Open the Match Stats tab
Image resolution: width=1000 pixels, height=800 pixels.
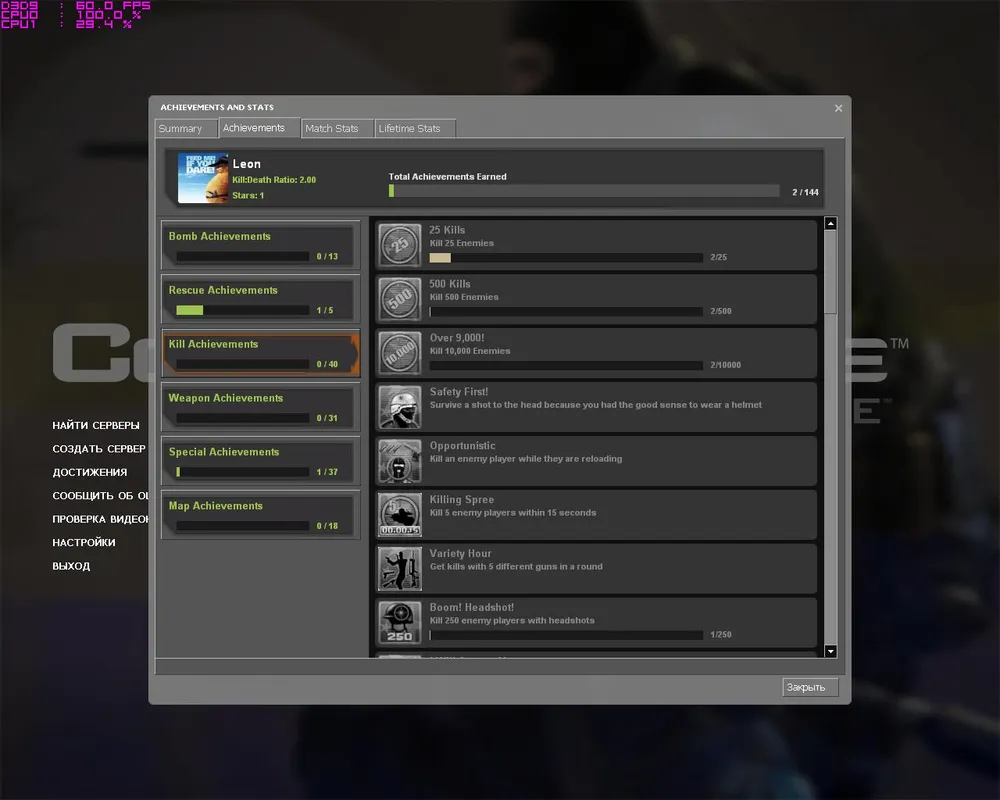pyautogui.click(x=335, y=128)
